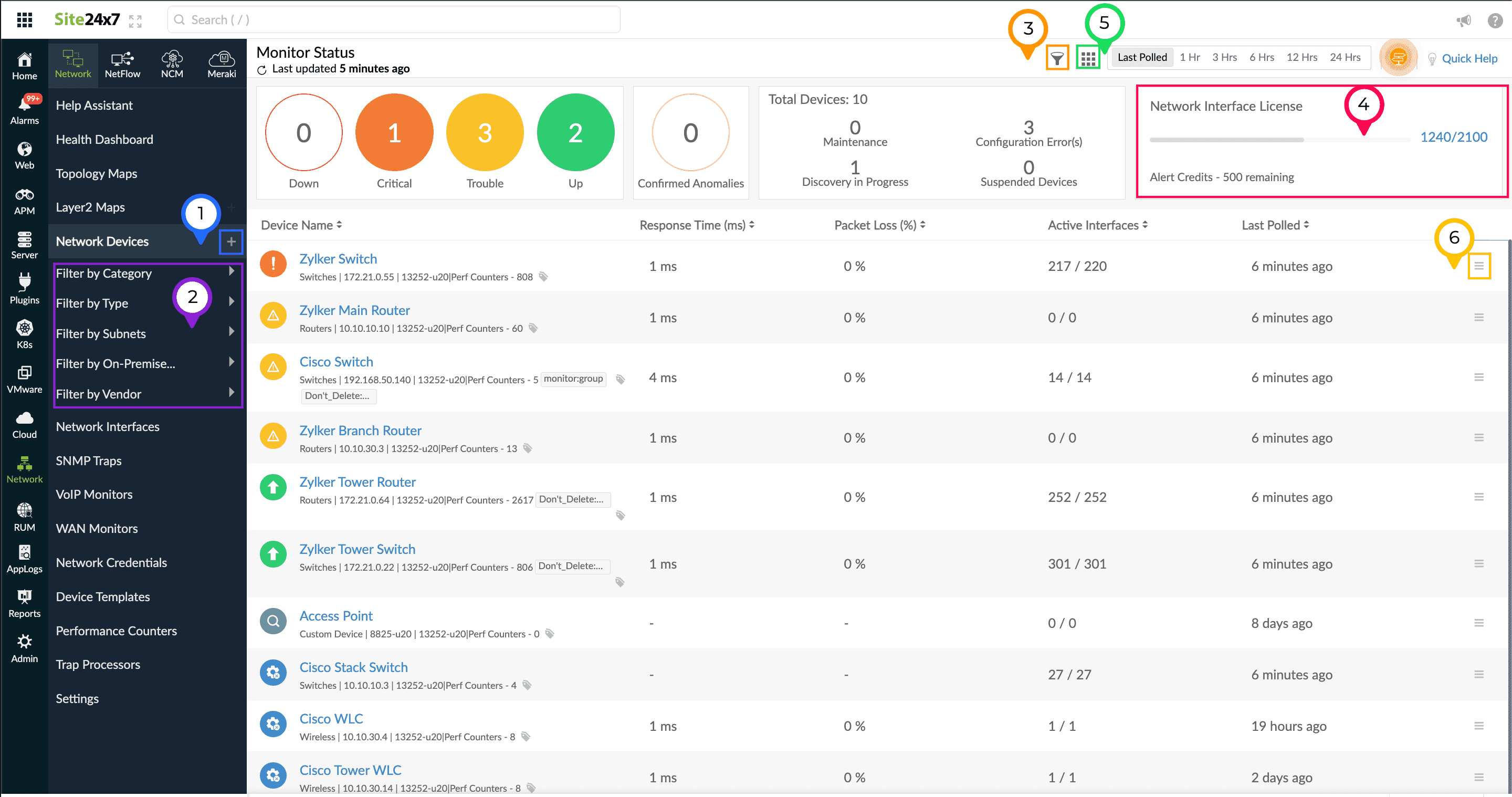Click the Network Interface License usage bar

(x=1279, y=140)
